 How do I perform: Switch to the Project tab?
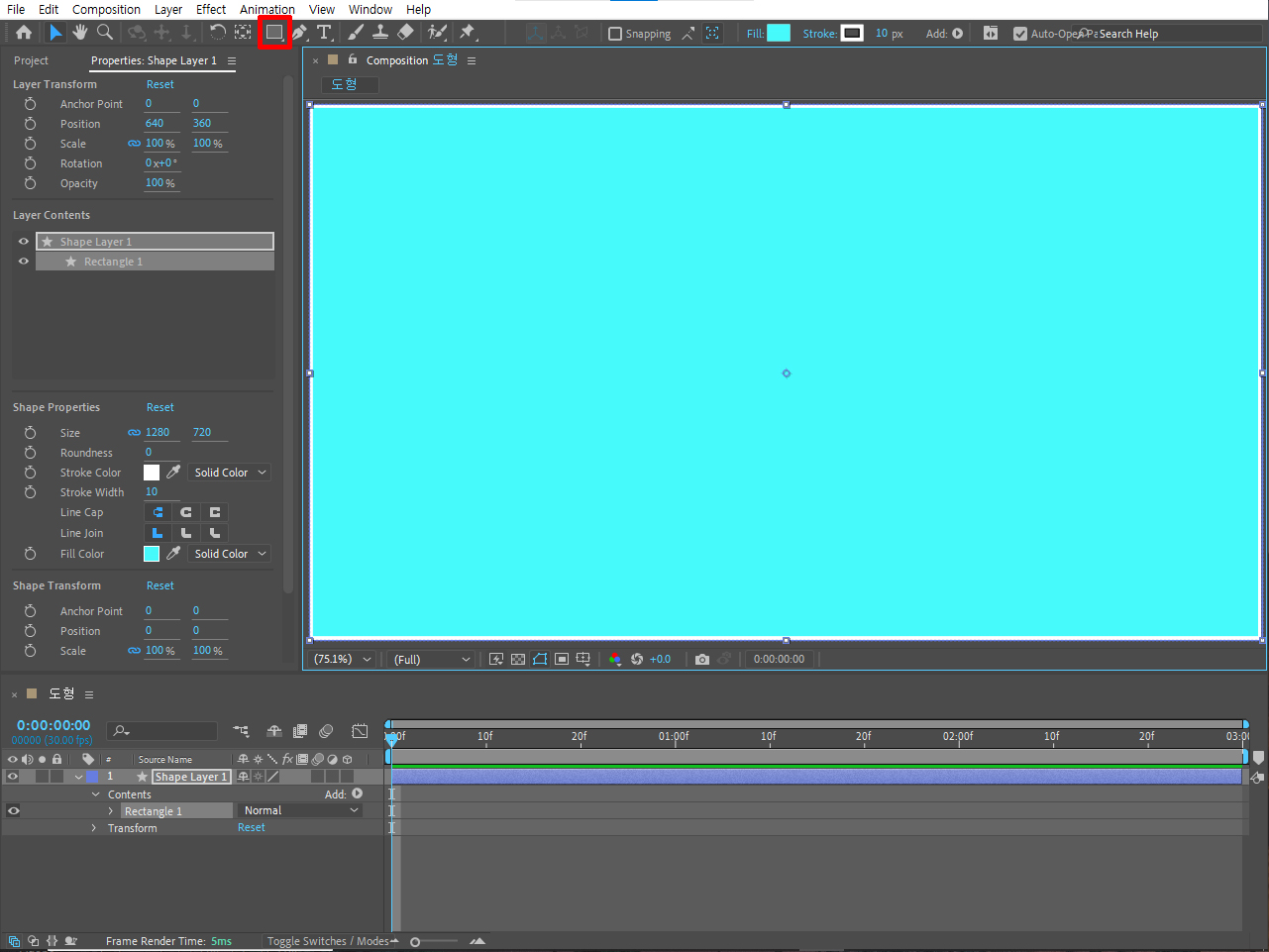coord(31,60)
